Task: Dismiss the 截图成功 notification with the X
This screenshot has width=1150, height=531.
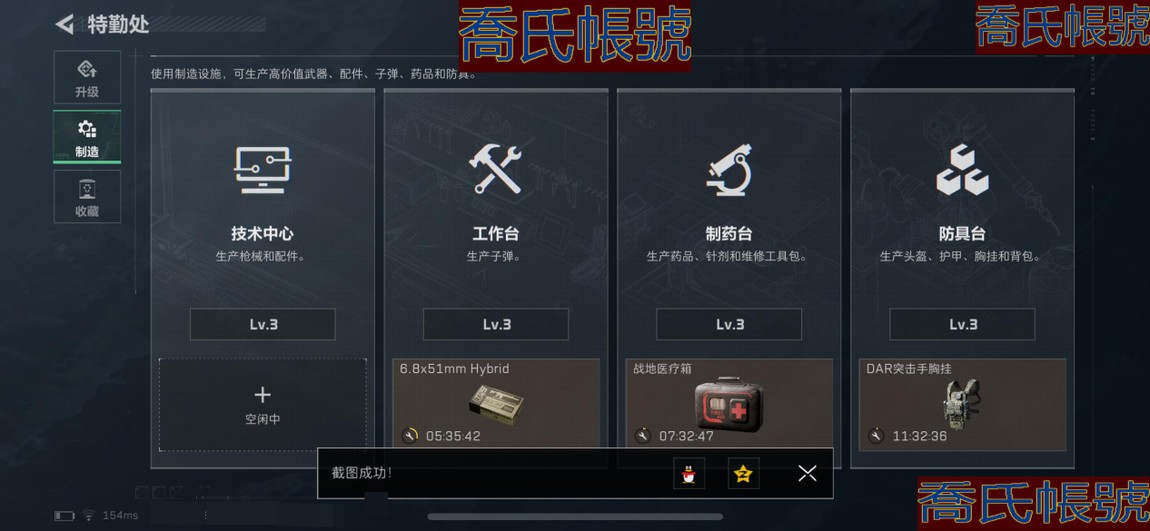Action: 807,474
